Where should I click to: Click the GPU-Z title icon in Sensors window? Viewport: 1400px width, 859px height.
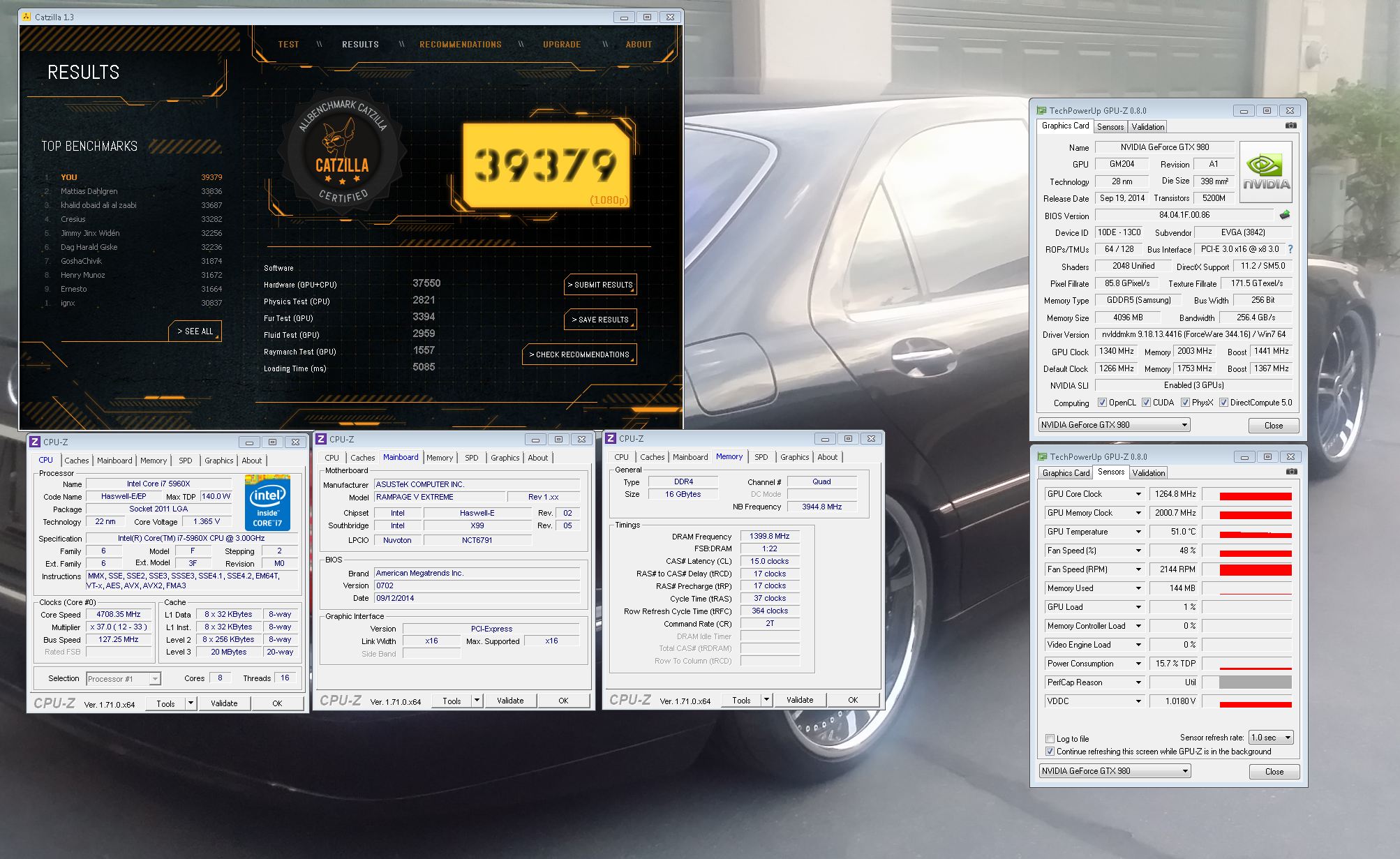pyautogui.click(x=1042, y=456)
